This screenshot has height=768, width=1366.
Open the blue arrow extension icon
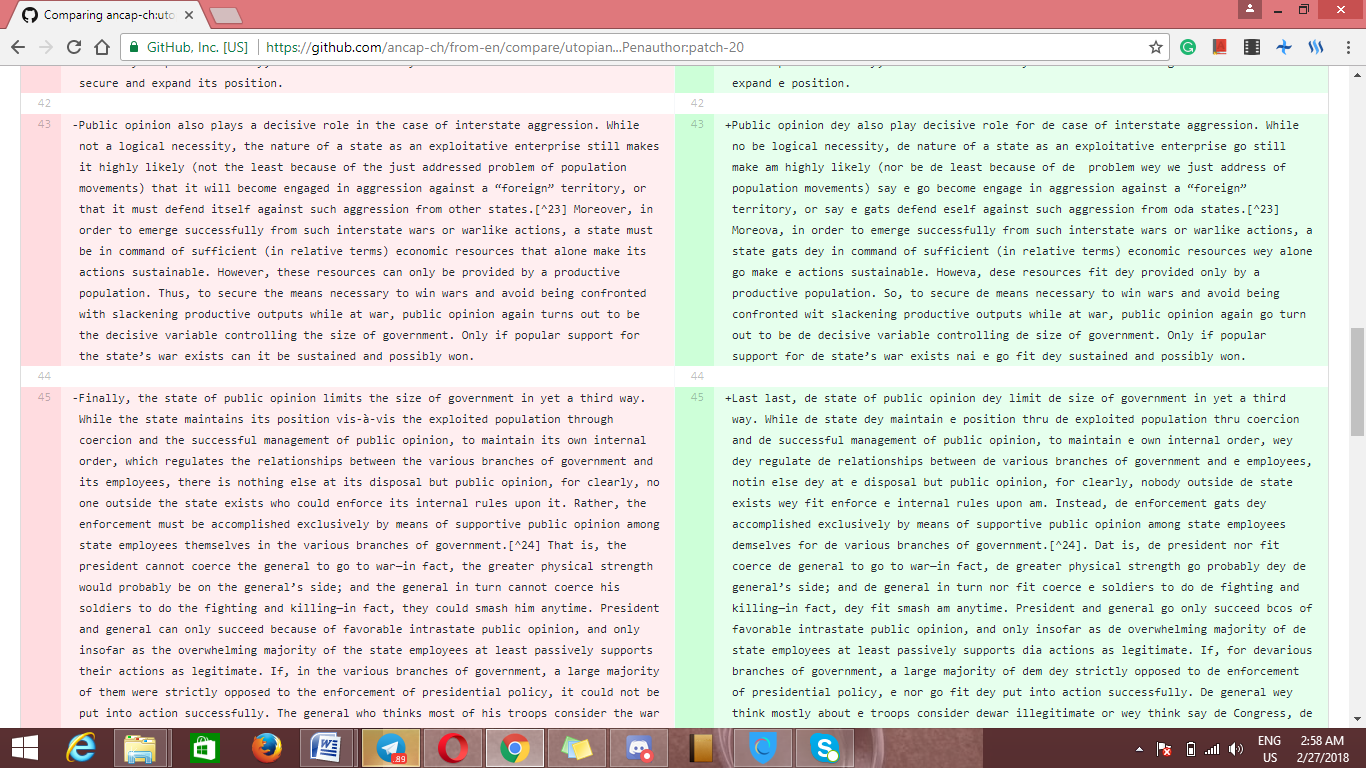tap(1283, 47)
